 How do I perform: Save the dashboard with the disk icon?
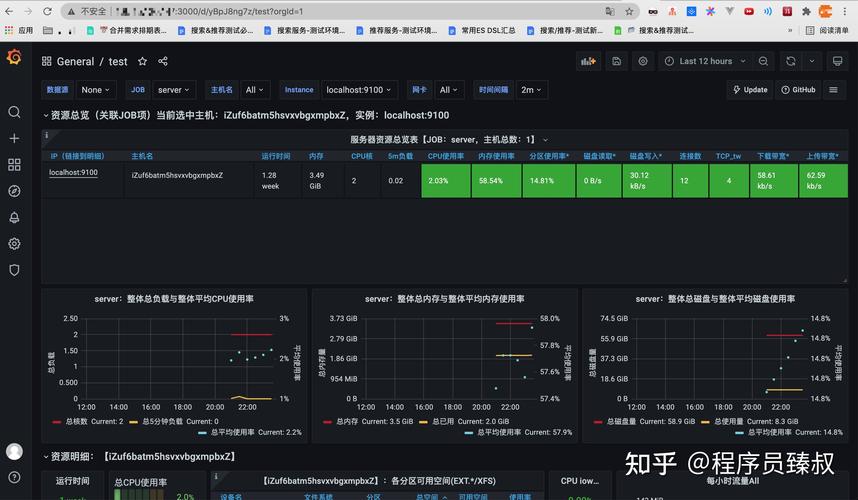pos(616,61)
